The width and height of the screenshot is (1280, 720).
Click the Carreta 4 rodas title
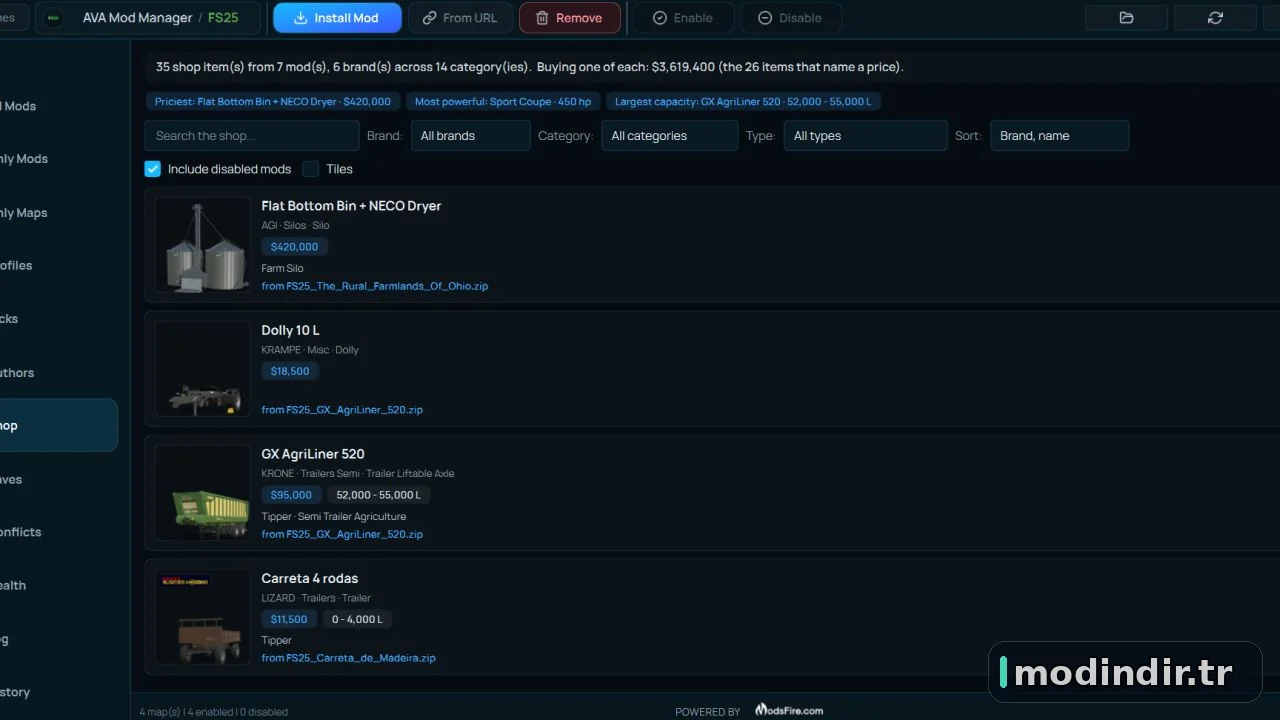click(309, 578)
